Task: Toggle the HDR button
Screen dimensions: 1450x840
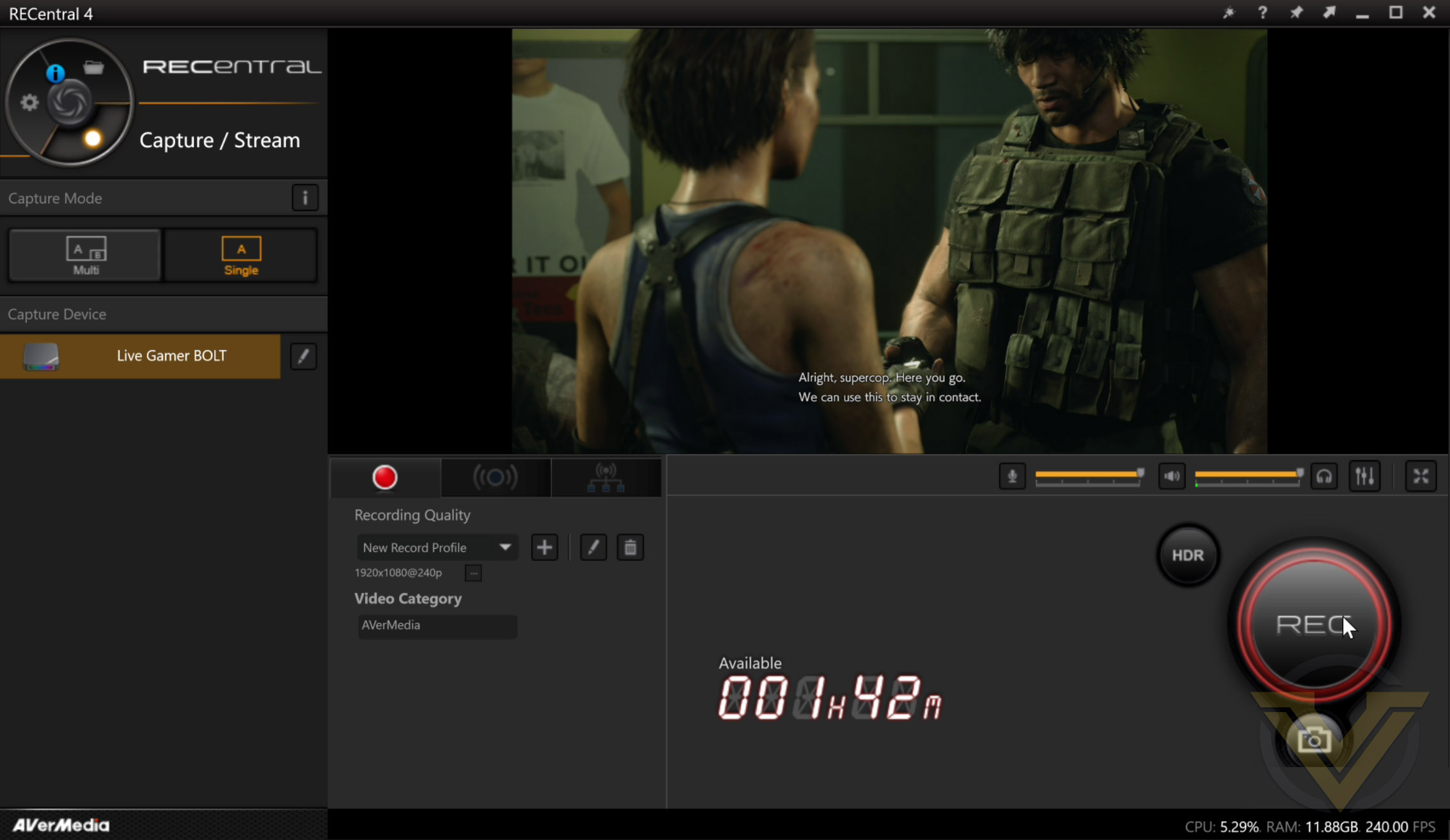Action: (1188, 555)
